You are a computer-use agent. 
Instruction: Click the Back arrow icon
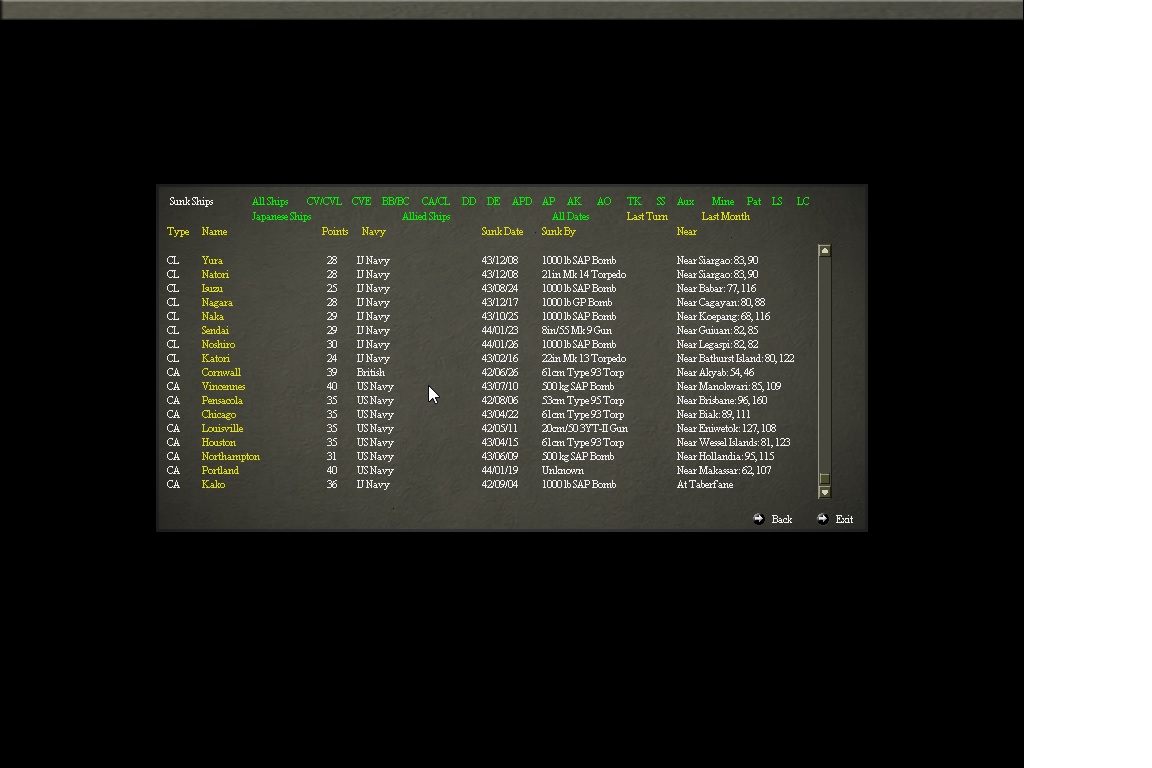[x=758, y=519]
